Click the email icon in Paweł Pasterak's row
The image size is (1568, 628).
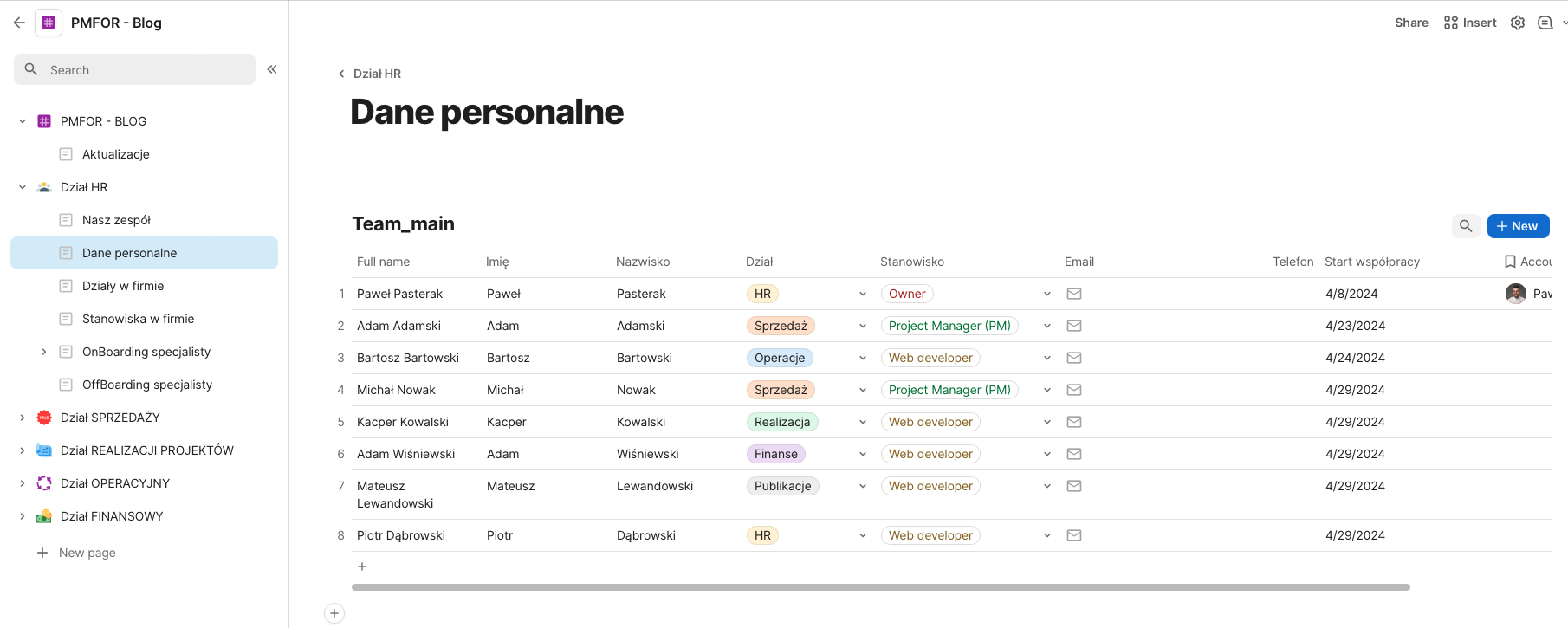pyautogui.click(x=1074, y=294)
